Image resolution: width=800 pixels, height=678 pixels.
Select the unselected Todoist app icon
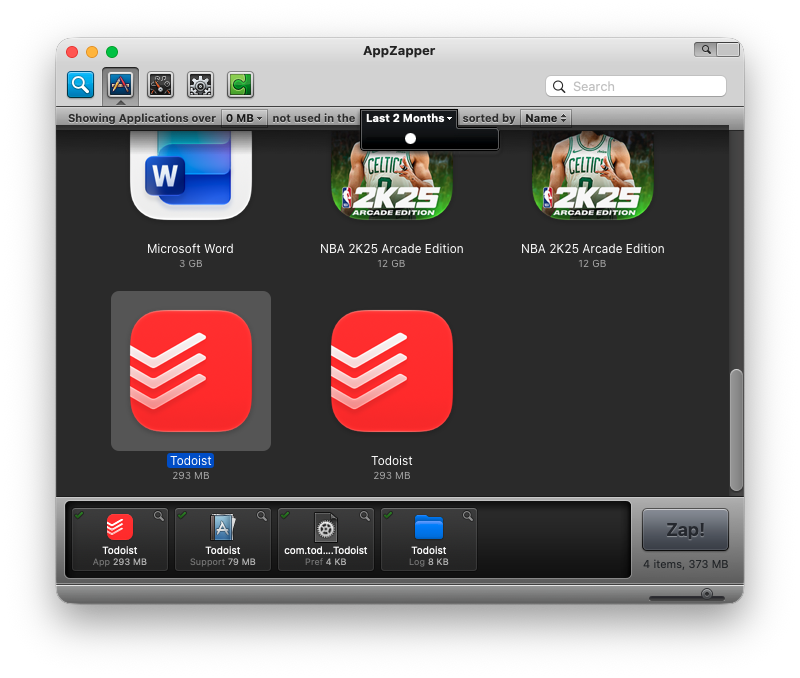(391, 371)
